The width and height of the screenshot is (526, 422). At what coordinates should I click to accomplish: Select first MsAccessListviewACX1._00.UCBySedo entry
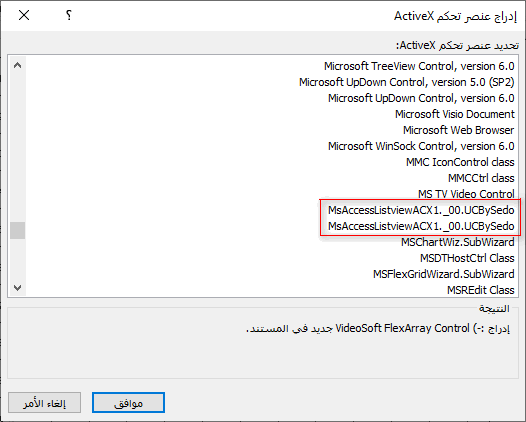point(421,210)
